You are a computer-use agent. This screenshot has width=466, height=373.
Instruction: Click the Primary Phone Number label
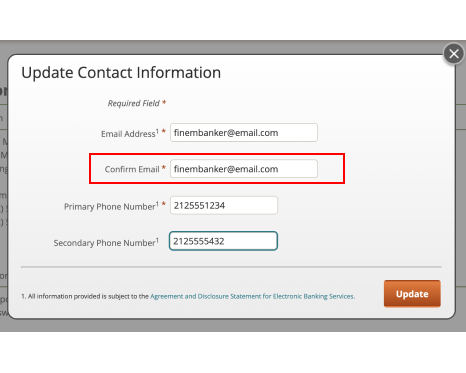tap(111, 207)
